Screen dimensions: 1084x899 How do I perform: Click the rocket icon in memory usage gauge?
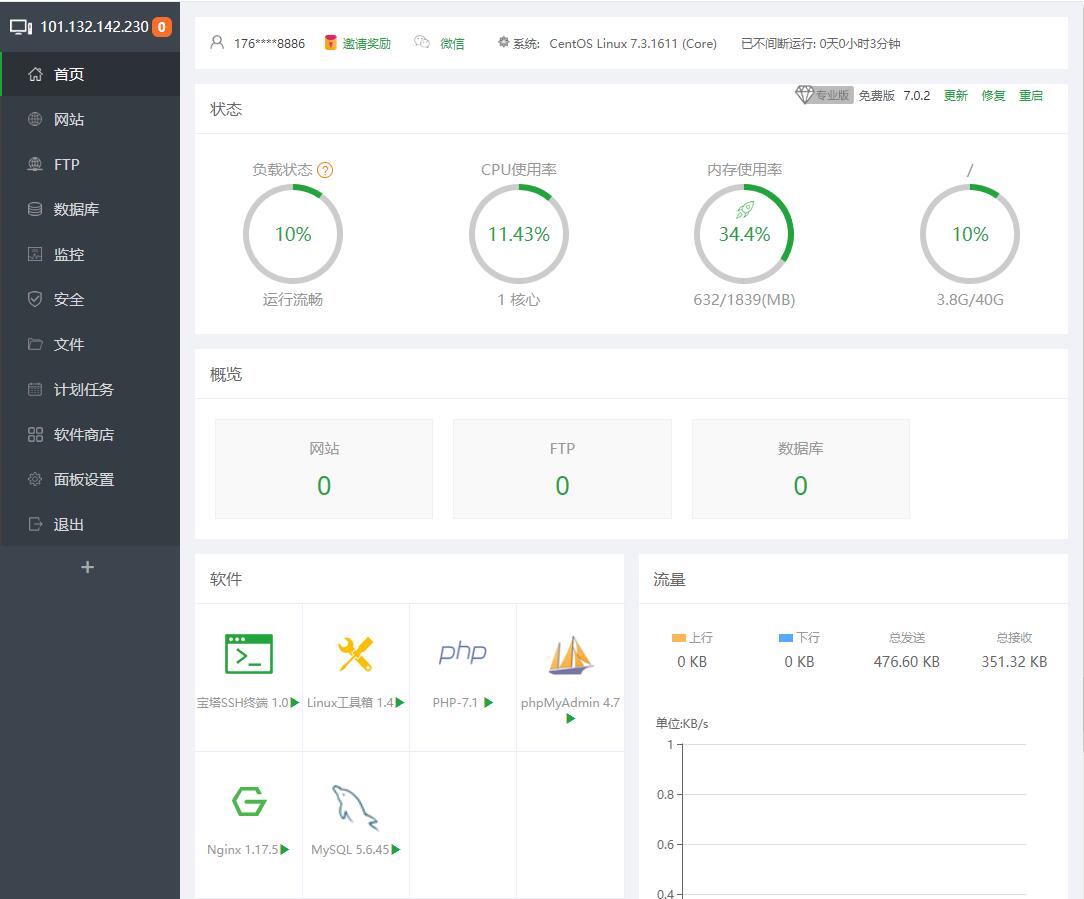click(x=745, y=210)
